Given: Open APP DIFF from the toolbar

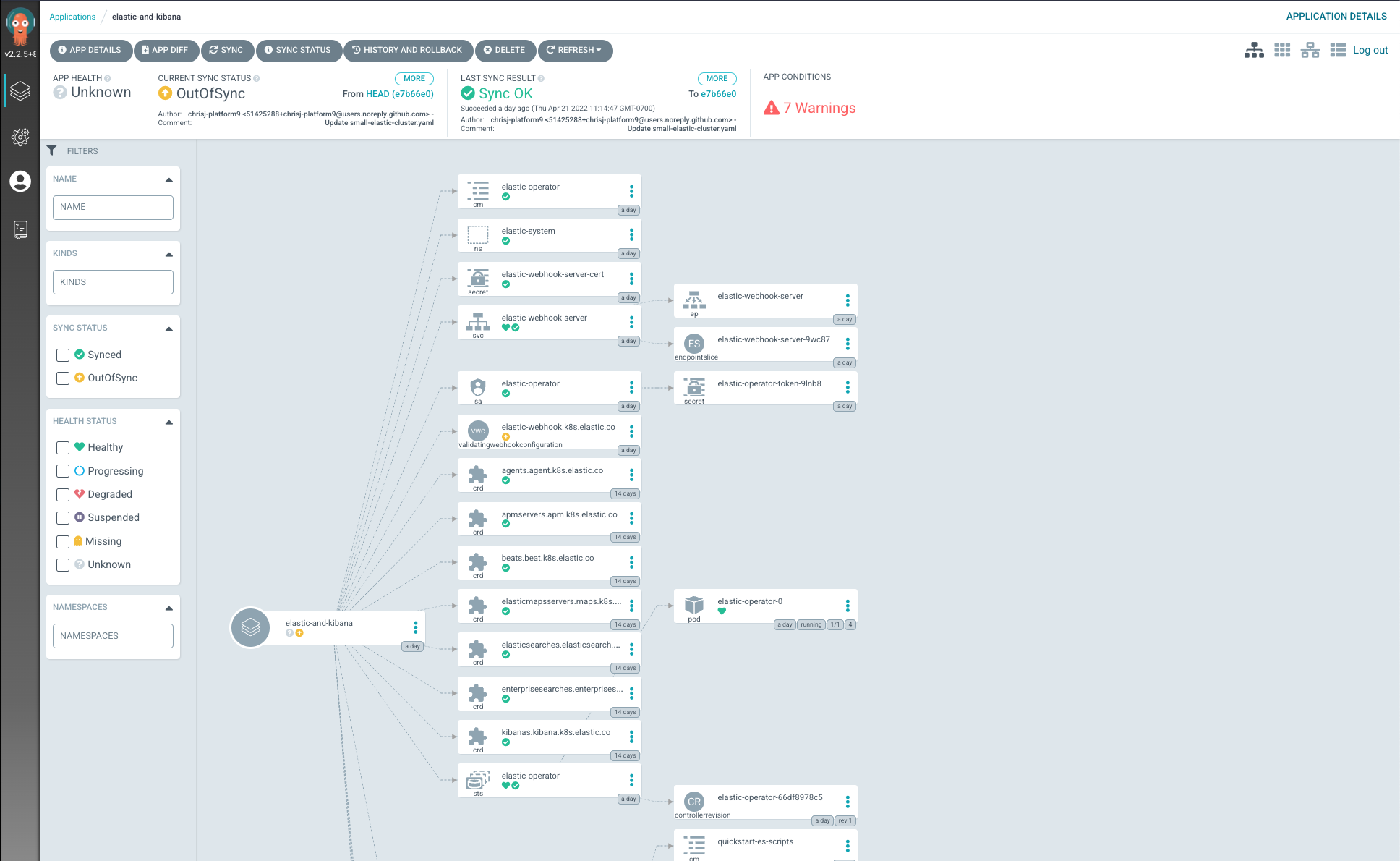Looking at the screenshot, I should (x=166, y=51).
